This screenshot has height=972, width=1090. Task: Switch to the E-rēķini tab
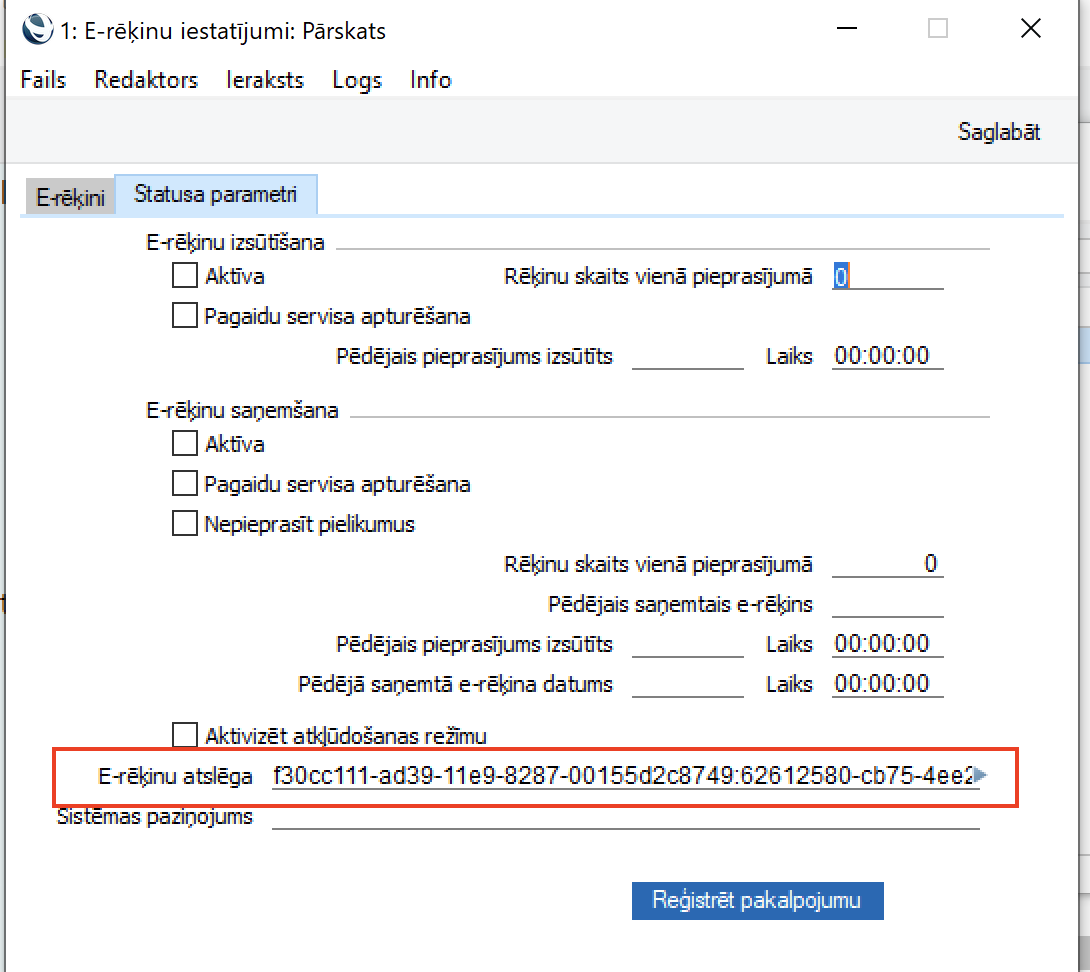[70, 197]
